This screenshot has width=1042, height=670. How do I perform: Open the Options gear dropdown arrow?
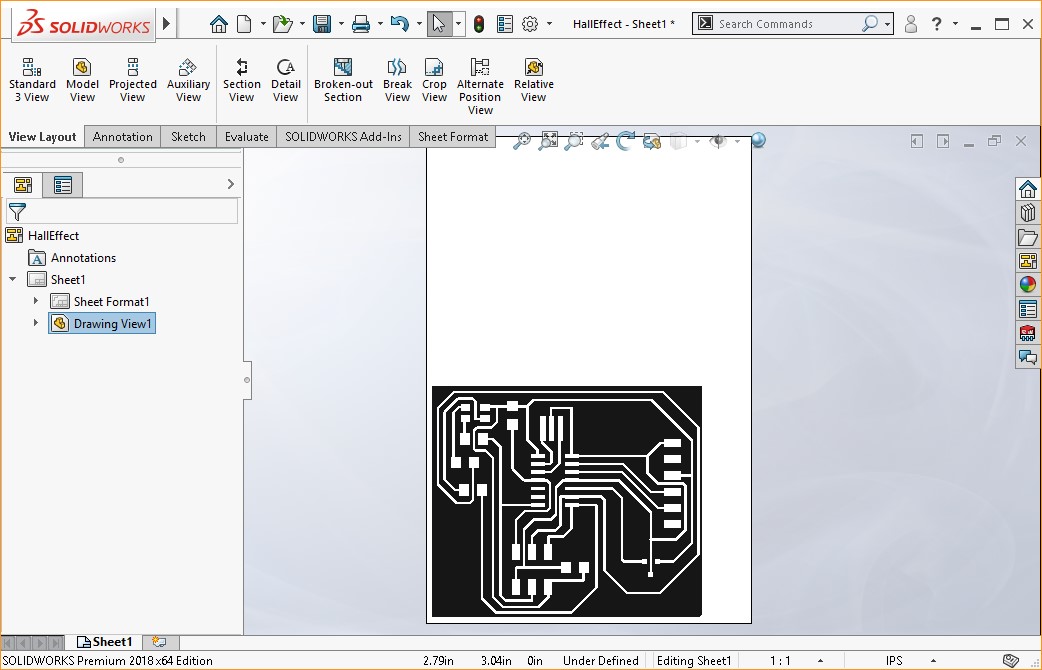(x=549, y=24)
